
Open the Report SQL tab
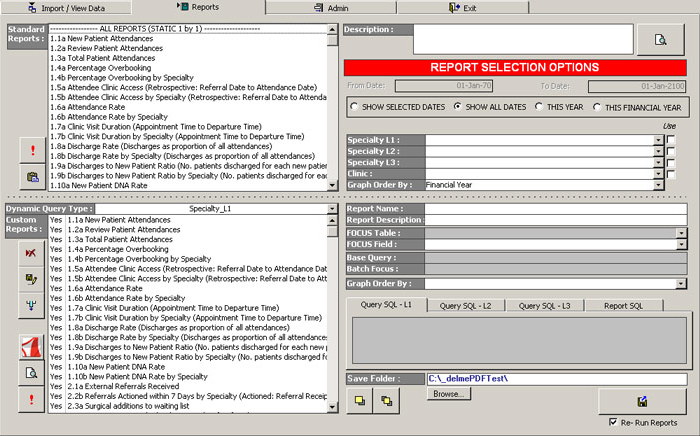[x=623, y=306]
